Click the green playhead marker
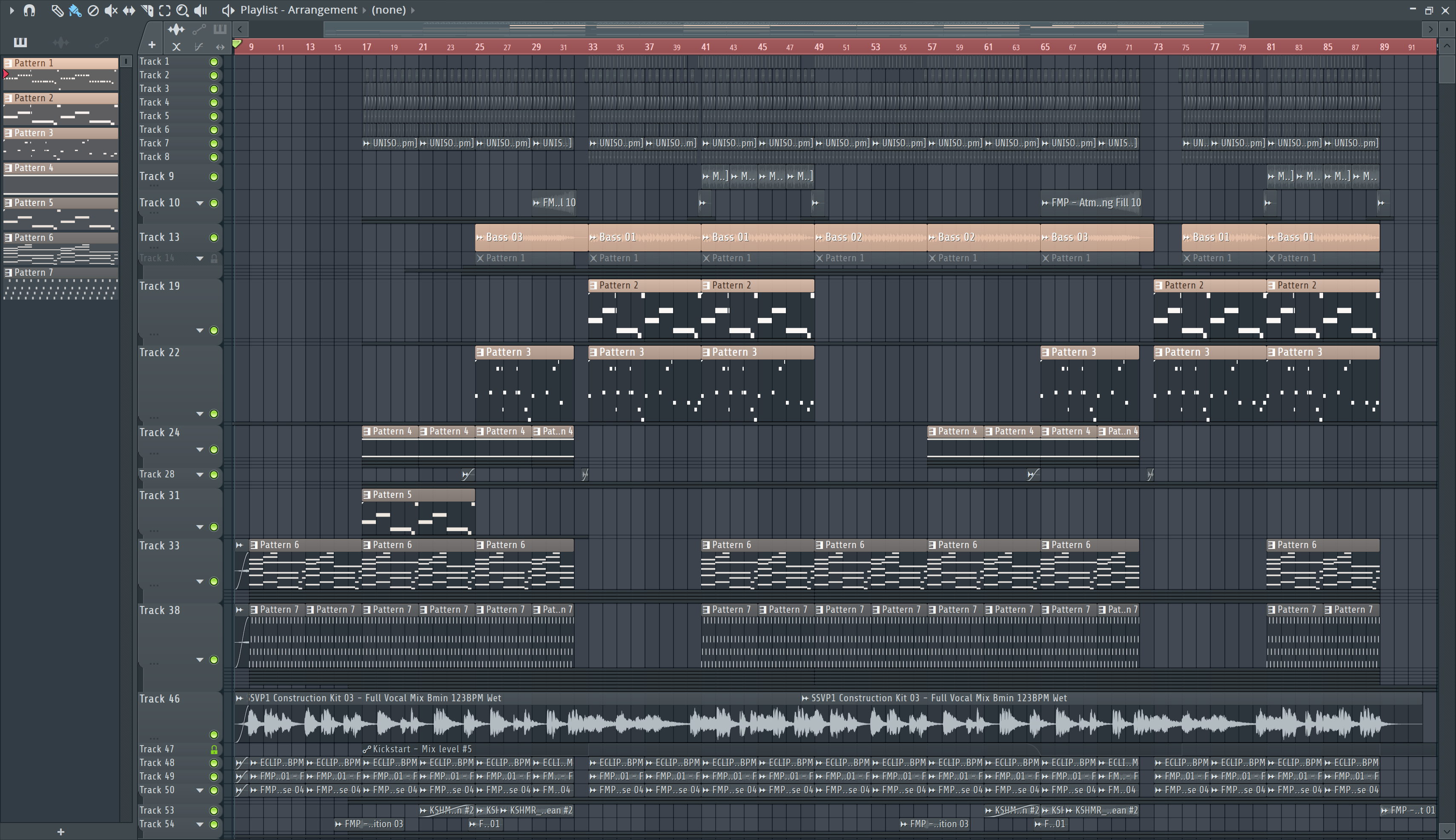The height and width of the screenshot is (840, 1456). click(x=237, y=44)
